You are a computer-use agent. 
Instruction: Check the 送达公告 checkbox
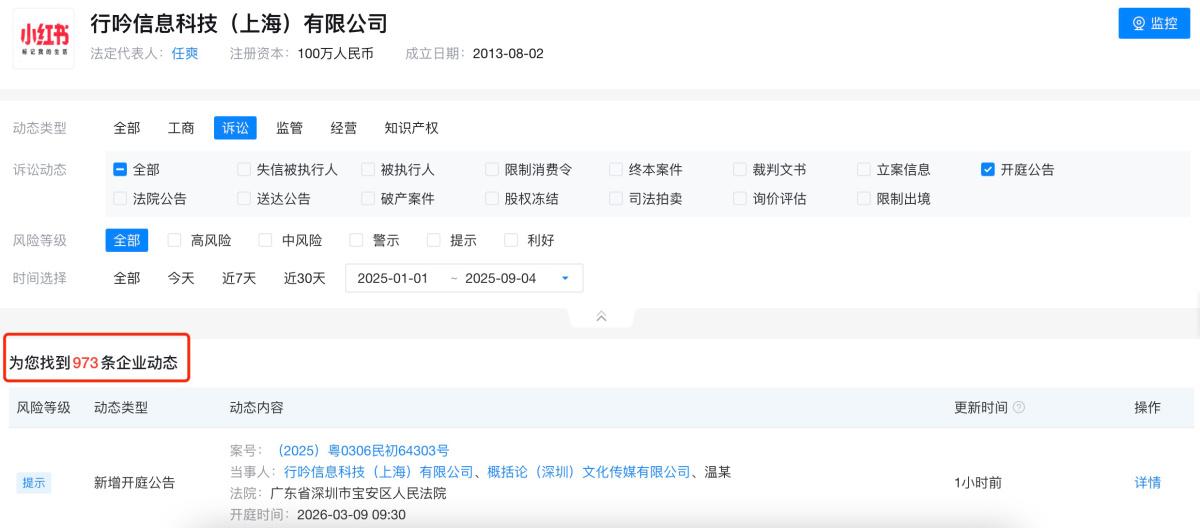coord(244,199)
